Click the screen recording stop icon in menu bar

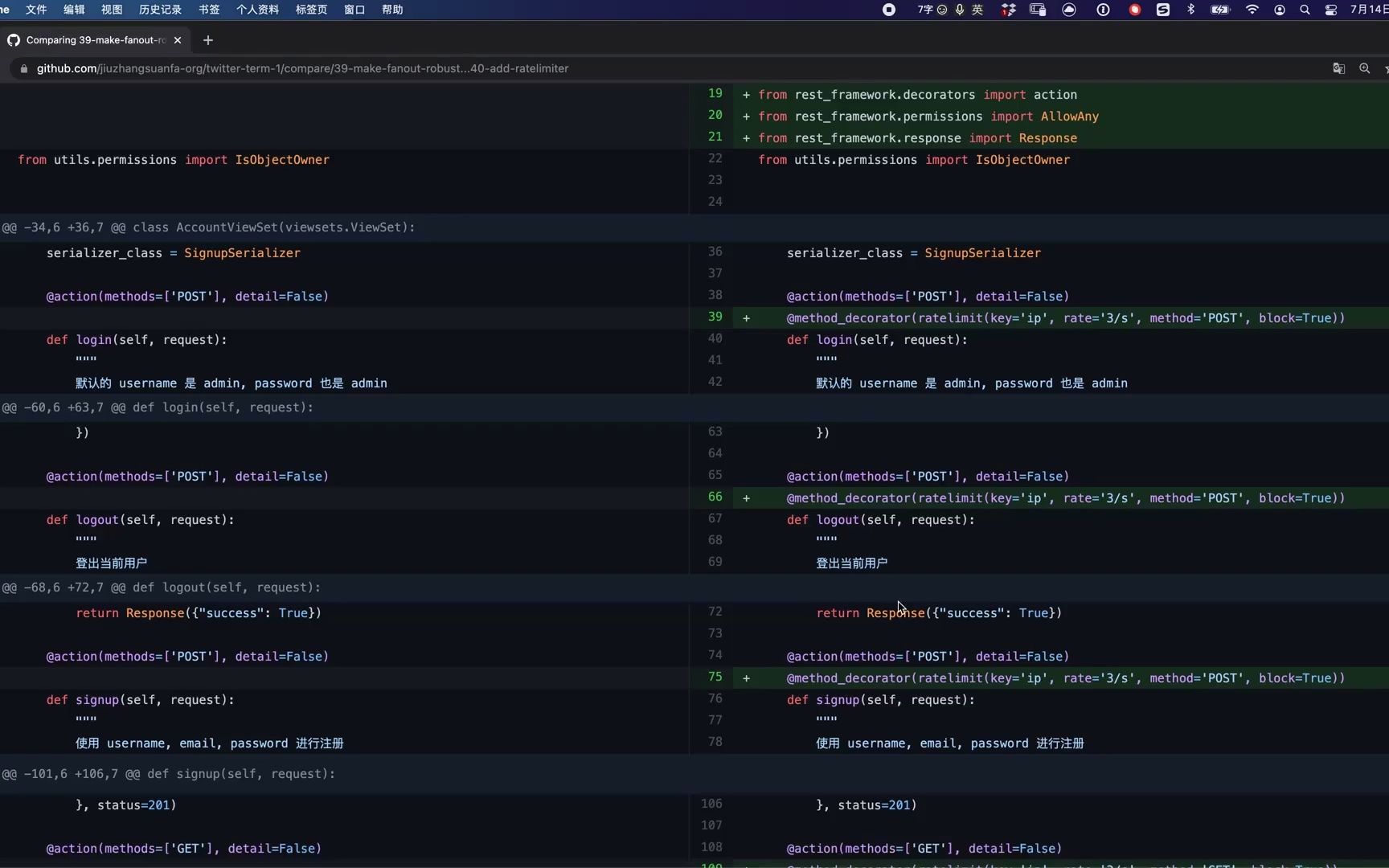pyautogui.click(x=889, y=10)
